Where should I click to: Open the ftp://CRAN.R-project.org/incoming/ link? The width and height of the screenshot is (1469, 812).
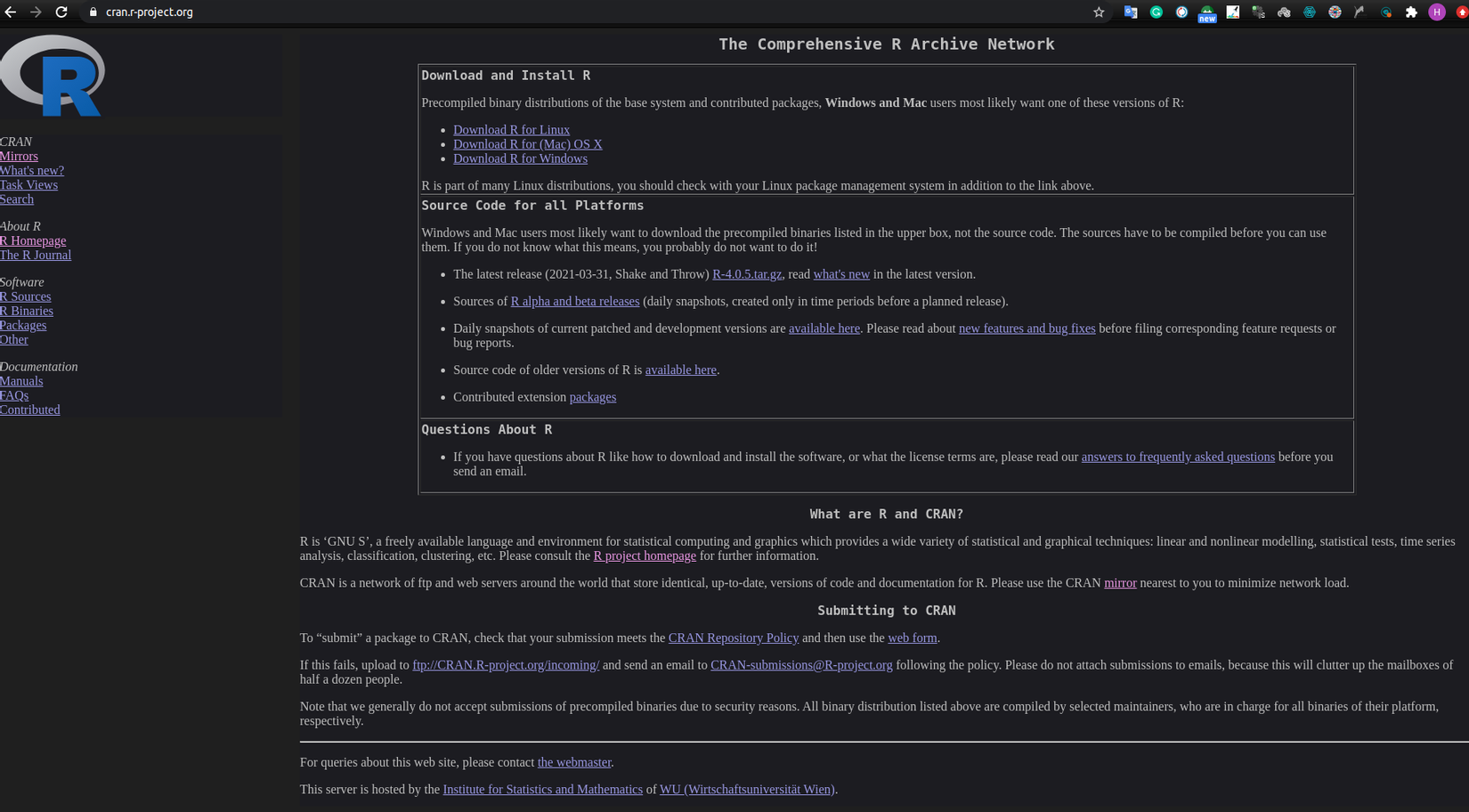506,665
